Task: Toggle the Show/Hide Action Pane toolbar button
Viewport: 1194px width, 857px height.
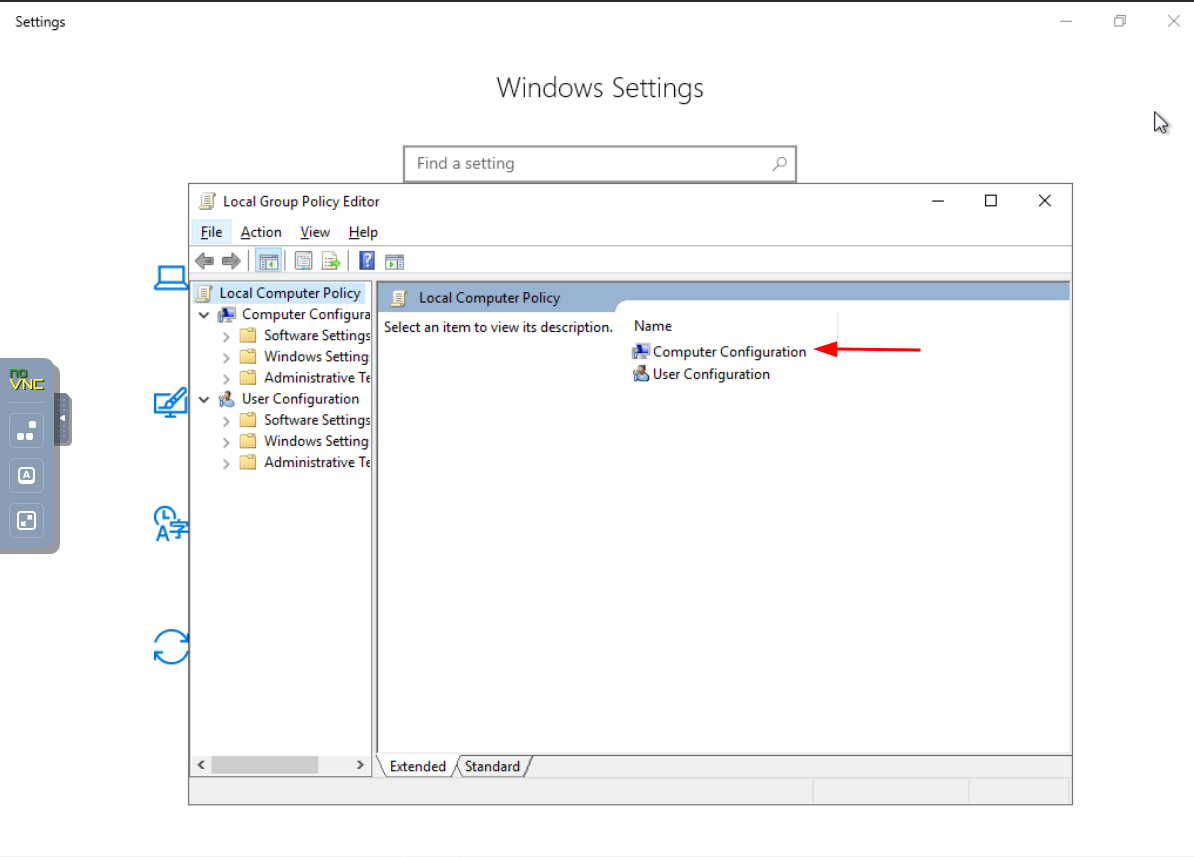Action: click(395, 262)
